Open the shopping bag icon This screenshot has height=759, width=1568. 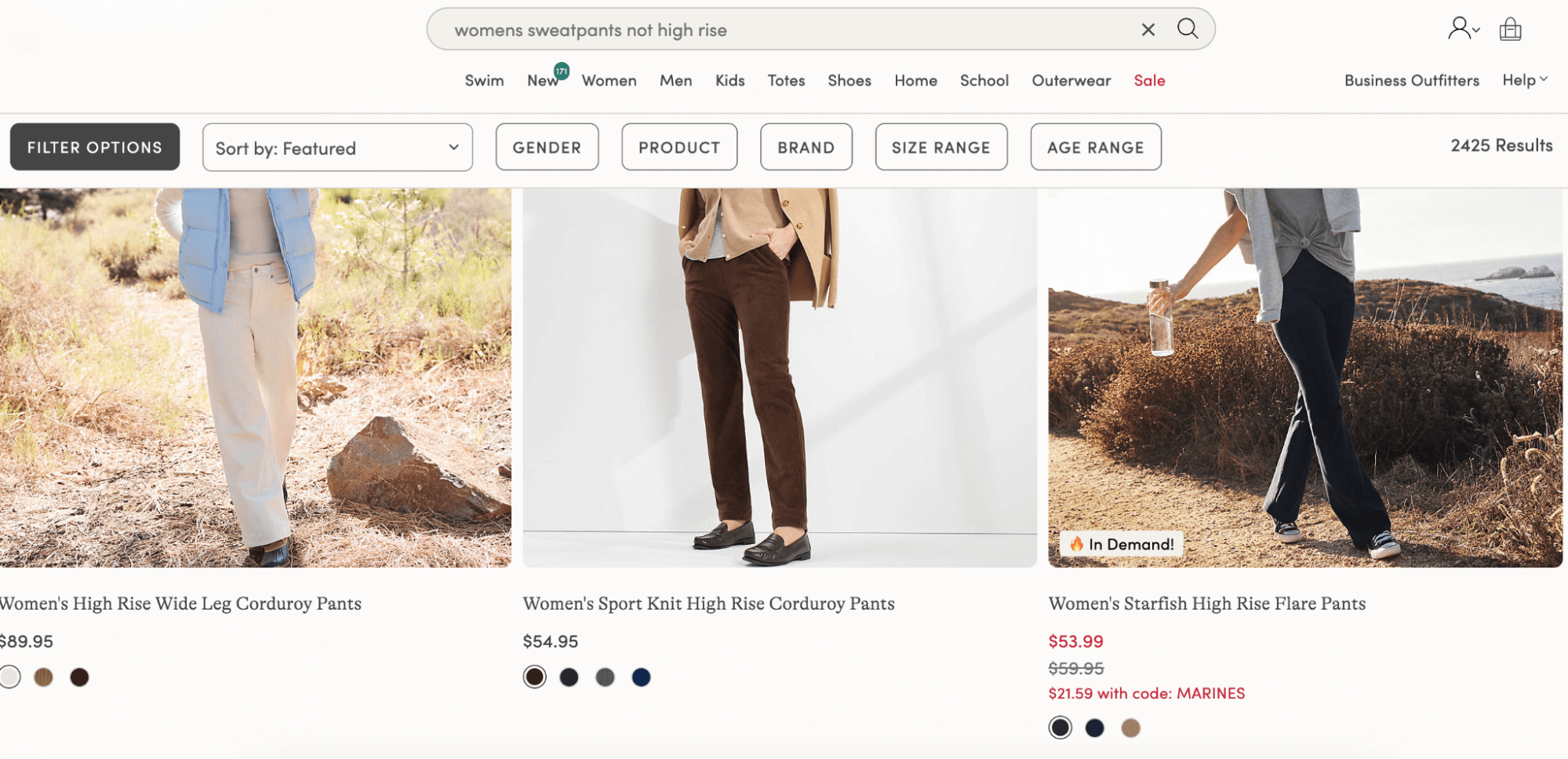1510,30
